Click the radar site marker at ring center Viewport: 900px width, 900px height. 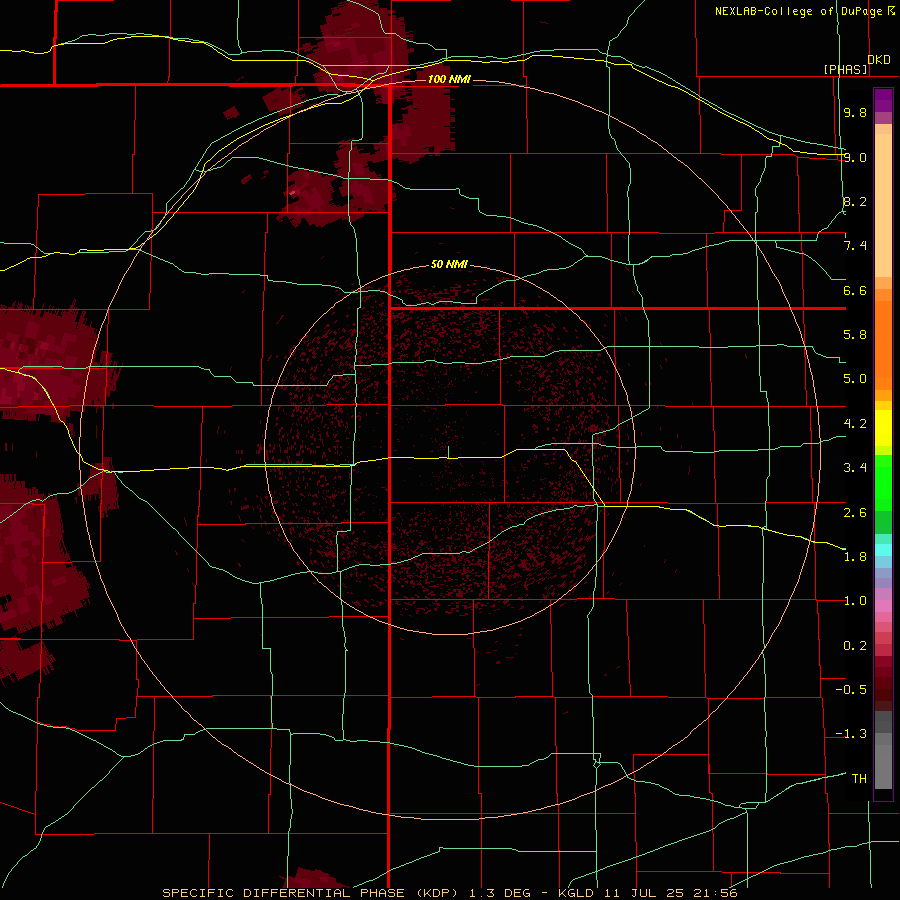(448, 452)
